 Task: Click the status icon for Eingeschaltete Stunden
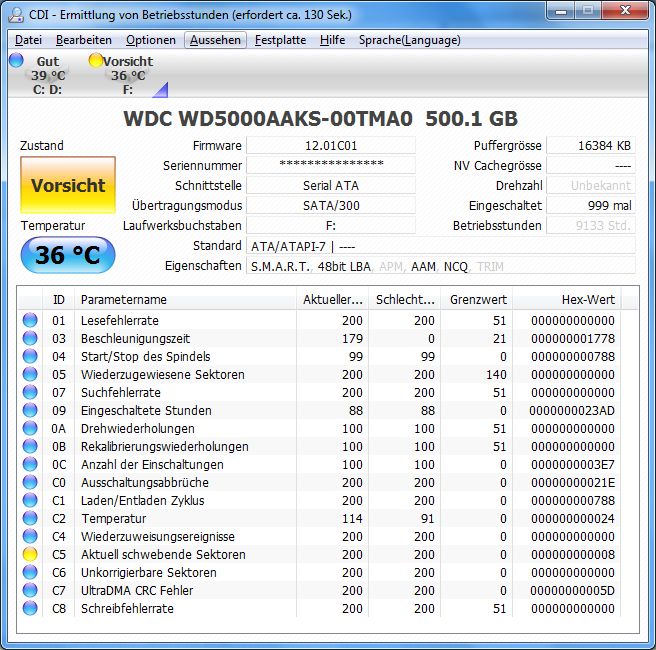point(30,410)
